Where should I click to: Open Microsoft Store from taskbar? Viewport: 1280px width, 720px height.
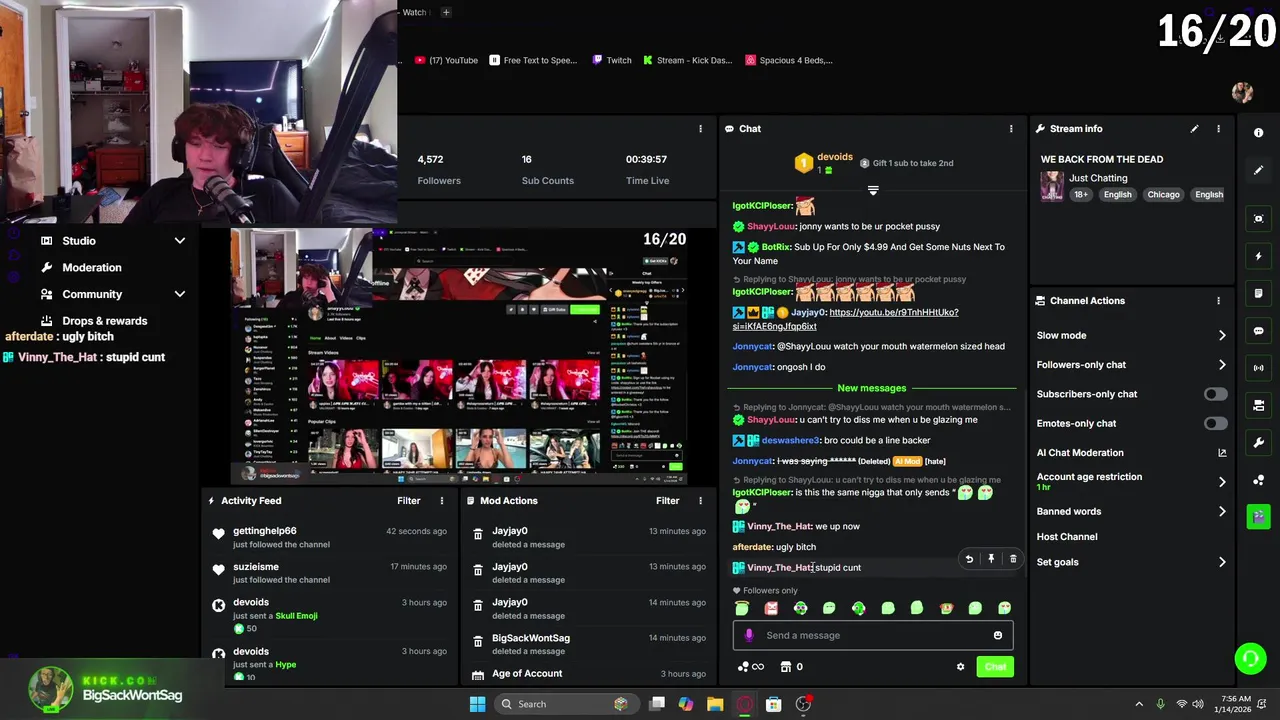tap(773, 704)
